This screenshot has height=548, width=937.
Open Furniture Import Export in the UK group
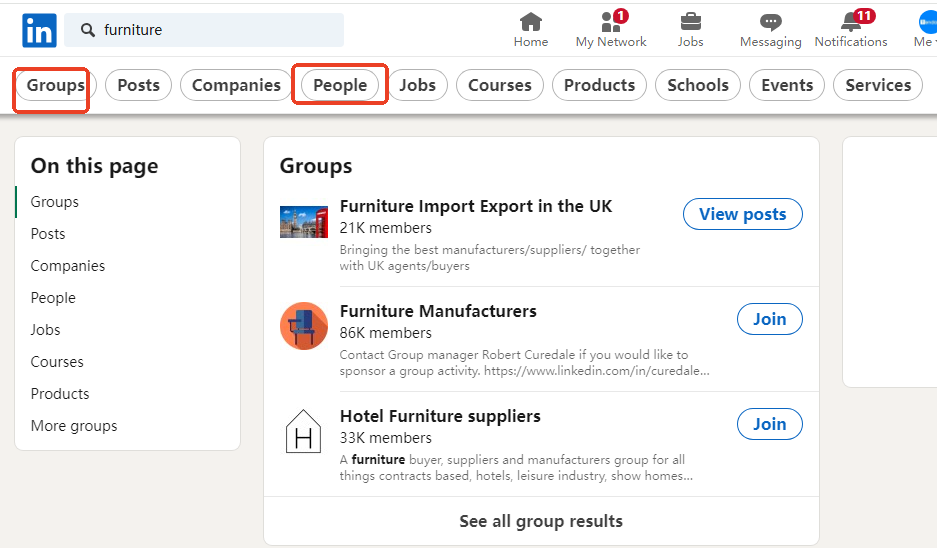tap(476, 206)
